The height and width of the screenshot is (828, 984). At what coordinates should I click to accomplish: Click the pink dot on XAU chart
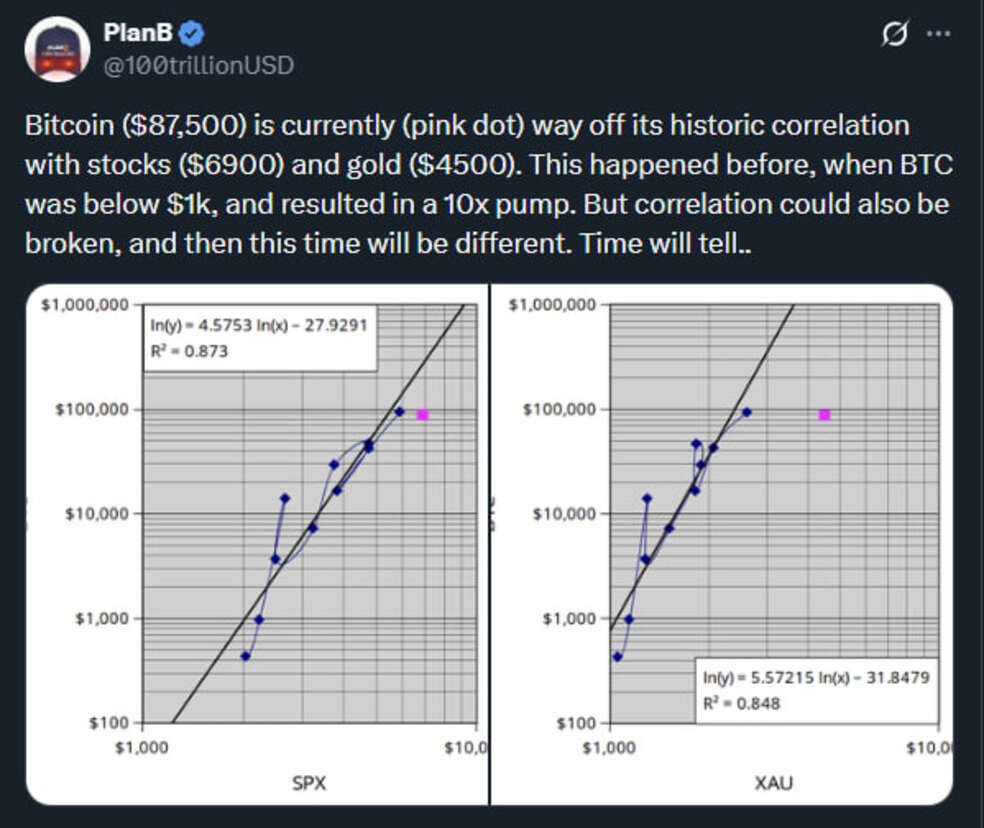pos(824,414)
